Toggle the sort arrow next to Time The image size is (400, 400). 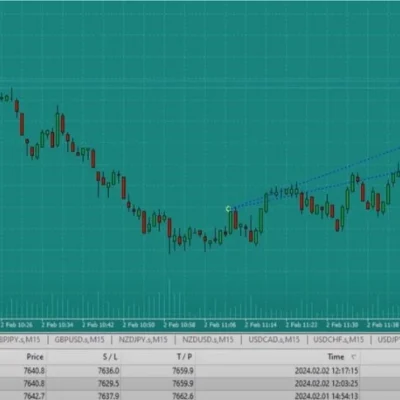tap(353, 357)
